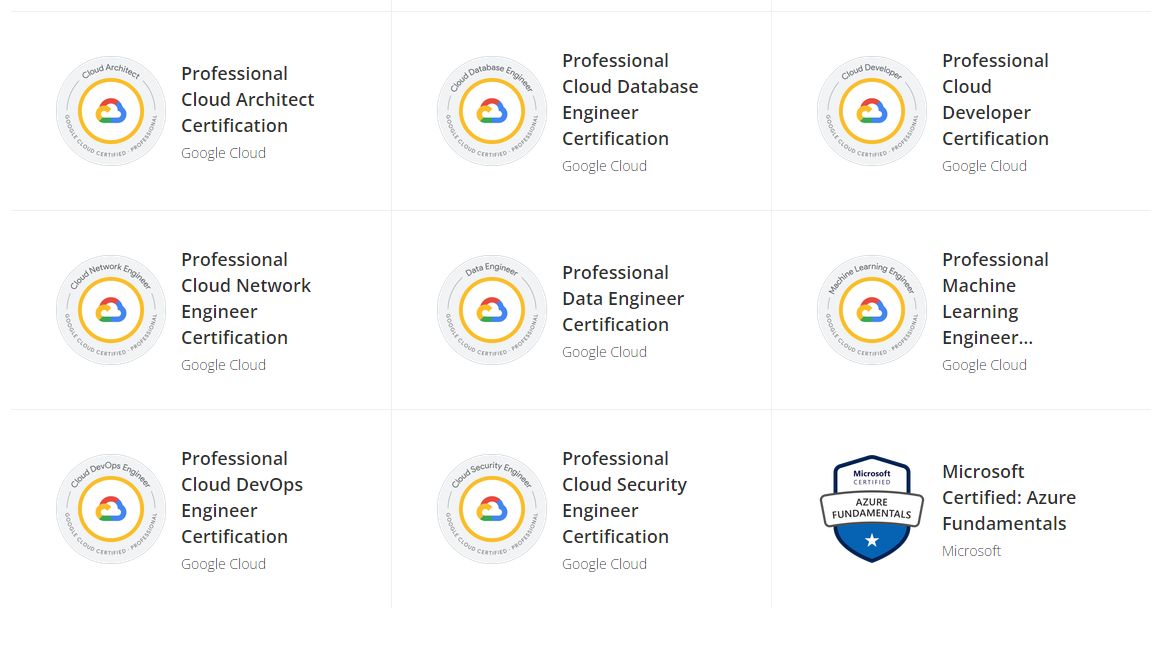
Task: Open Microsoft Certified: Azure Fundamentals page
Action: 1008,497
